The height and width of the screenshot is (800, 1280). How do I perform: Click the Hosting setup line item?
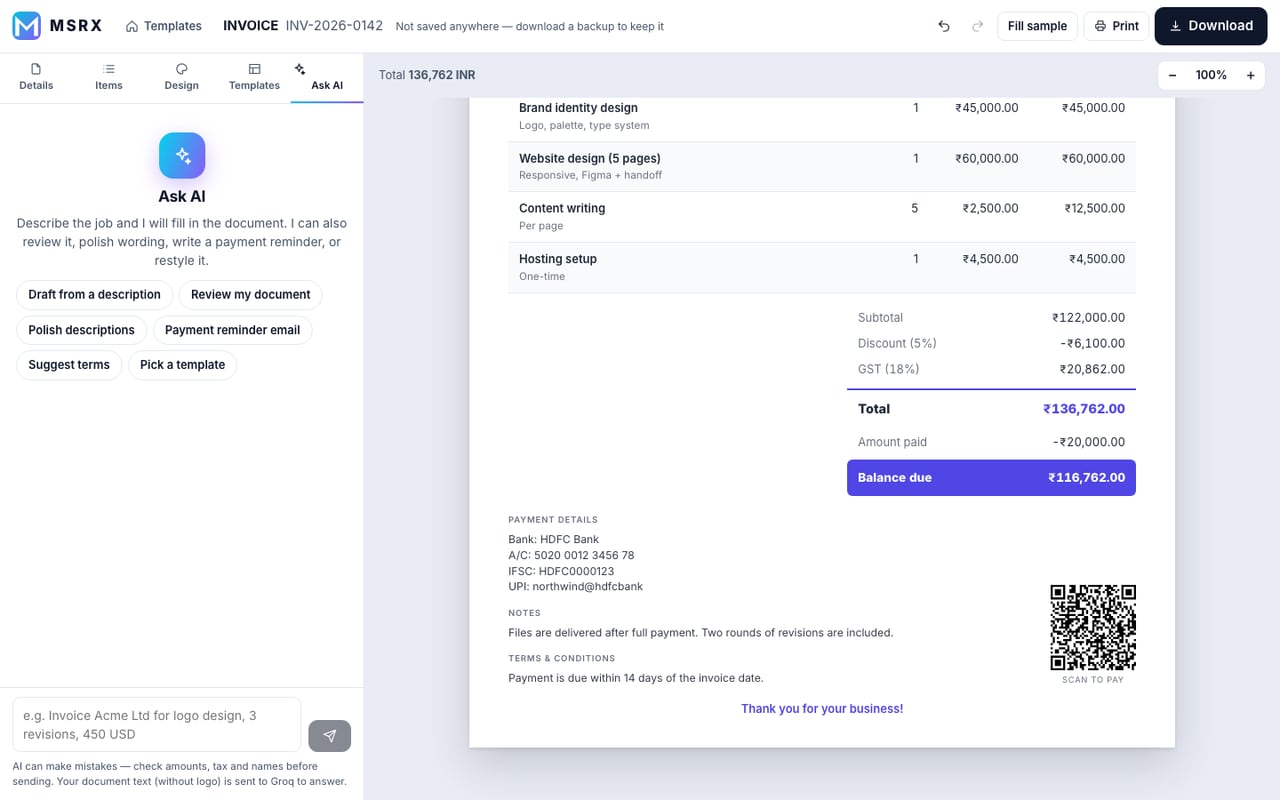558,259
